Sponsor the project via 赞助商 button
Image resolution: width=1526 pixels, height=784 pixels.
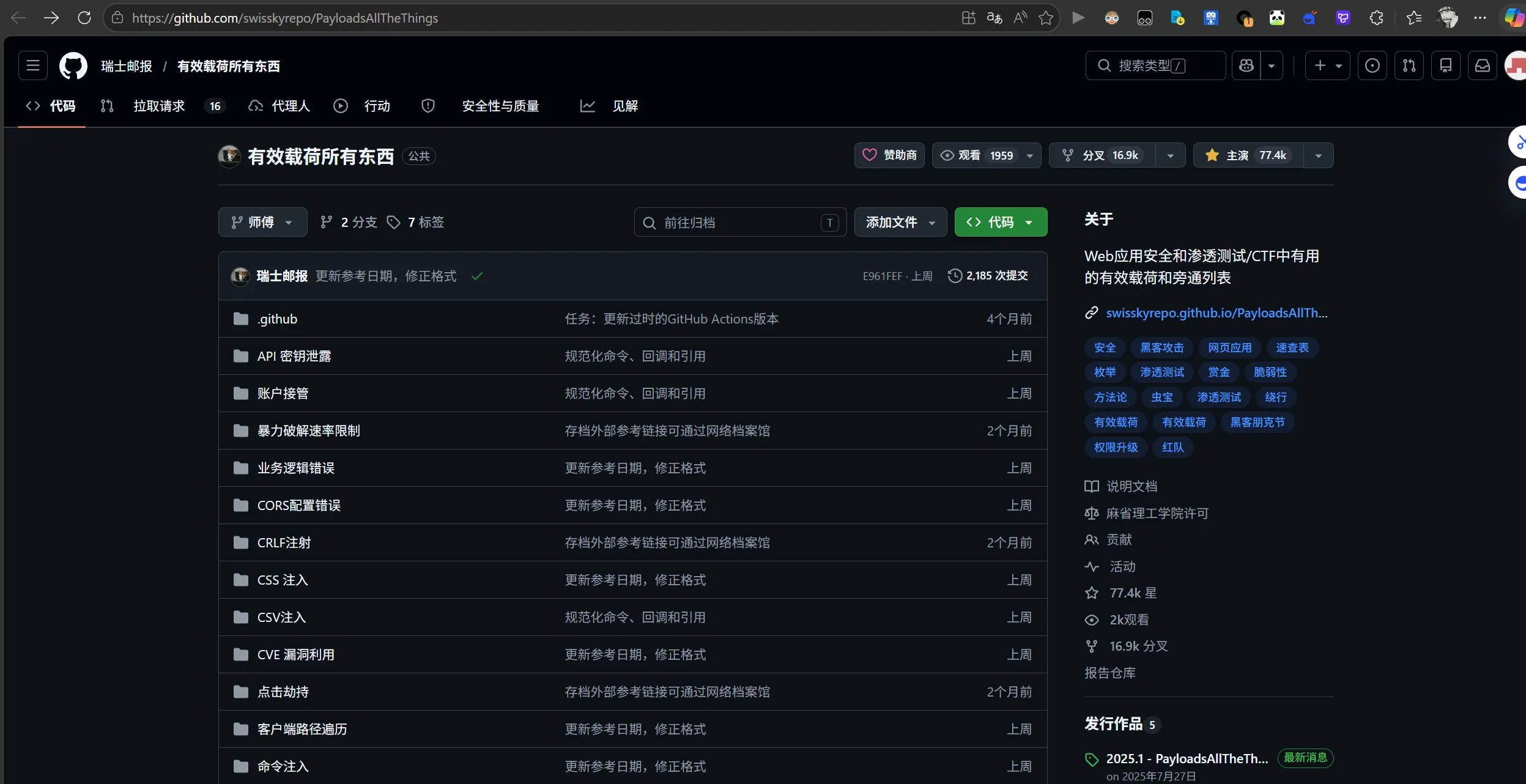point(889,155)
